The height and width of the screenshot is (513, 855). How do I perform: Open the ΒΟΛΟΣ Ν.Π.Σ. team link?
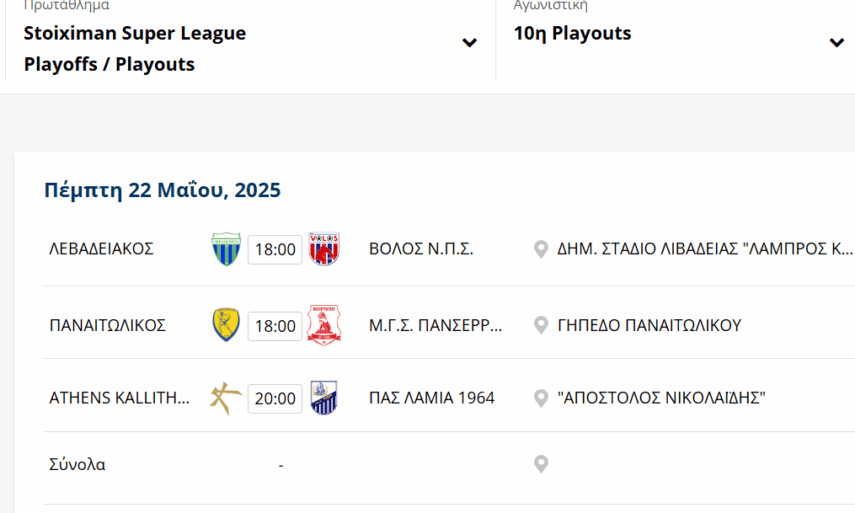[x=421, y=249]
